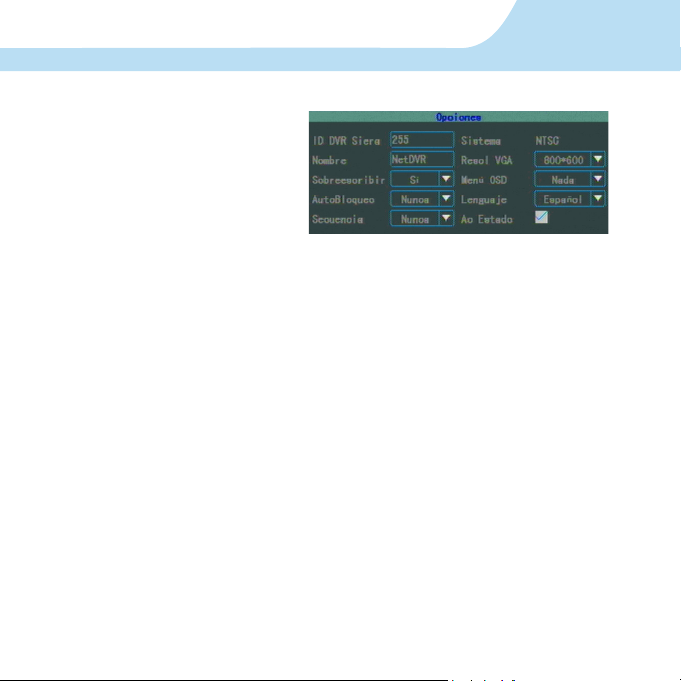The image size is (681, 681).
Task: Open the Lenguaje dropdown set to Español
Action: tap(569, 199)
